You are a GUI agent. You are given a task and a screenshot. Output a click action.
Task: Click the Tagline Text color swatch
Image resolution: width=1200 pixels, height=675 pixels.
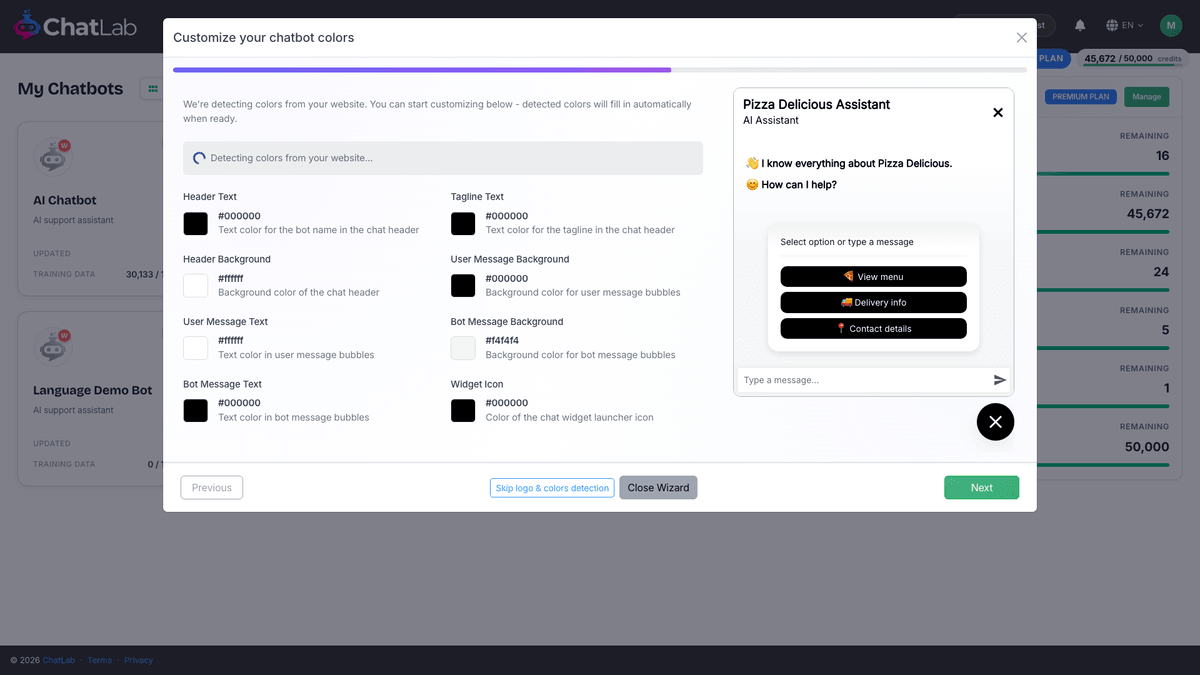[x=463, y=223]
